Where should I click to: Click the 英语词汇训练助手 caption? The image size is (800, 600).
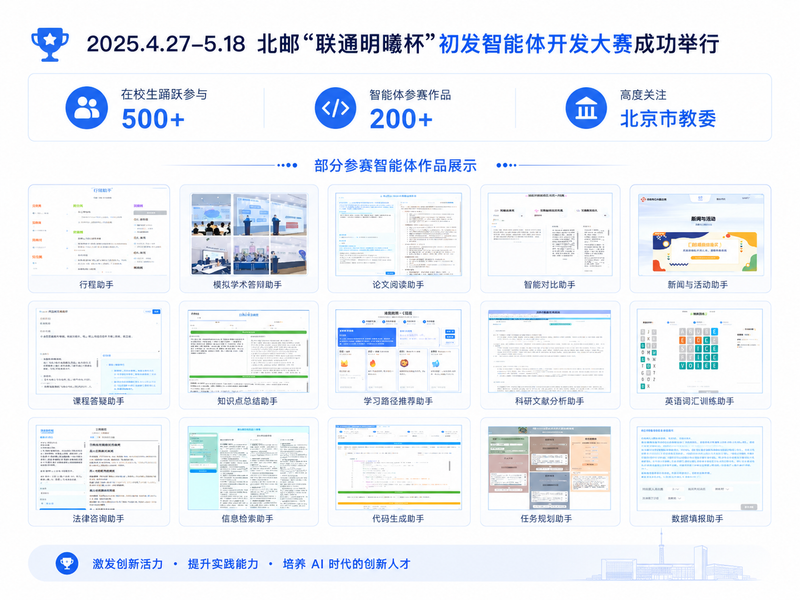pos(699,401)
